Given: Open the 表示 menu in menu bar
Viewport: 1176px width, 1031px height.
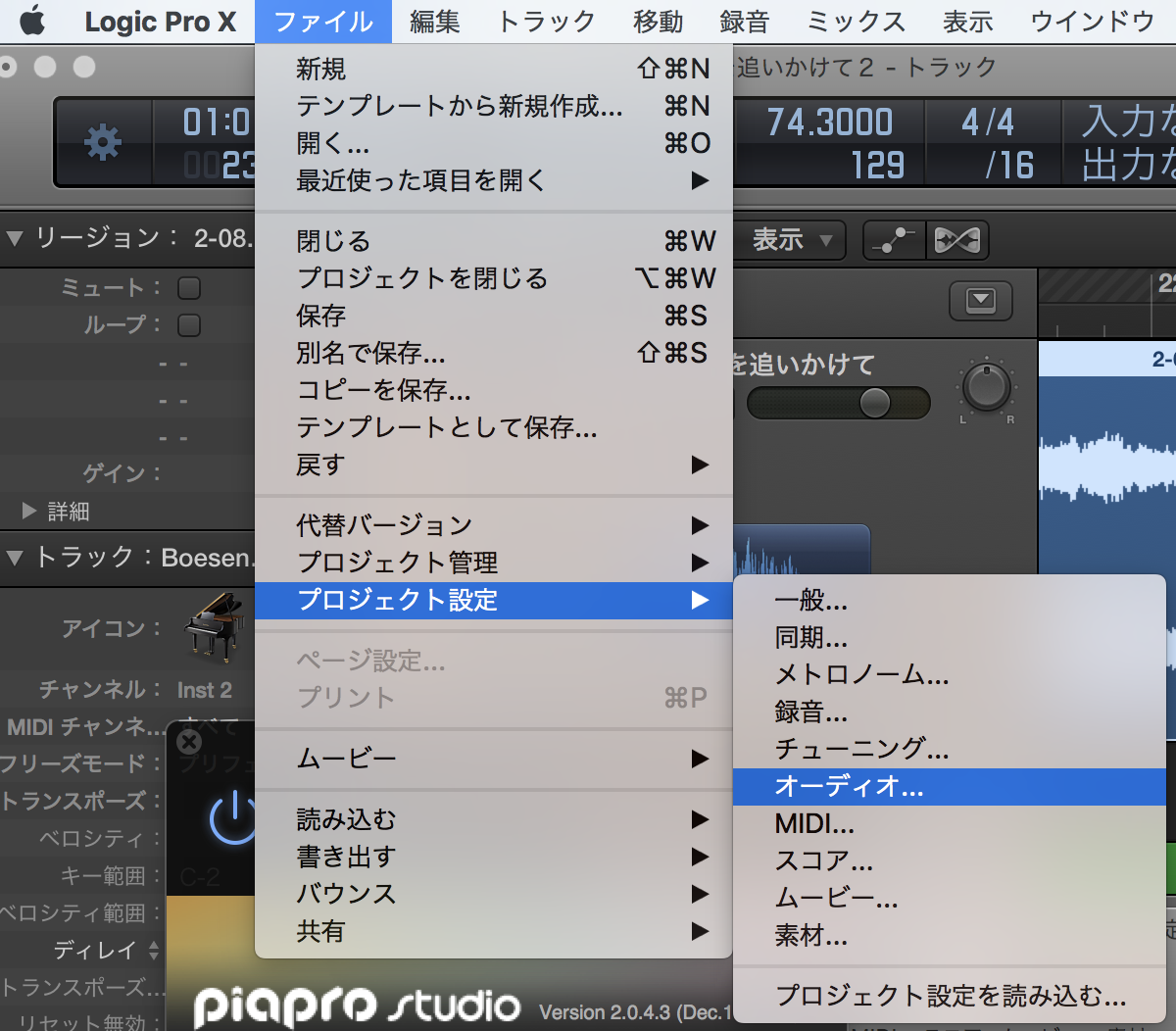Looking at the screenshot, I should (x=968, y=22).
